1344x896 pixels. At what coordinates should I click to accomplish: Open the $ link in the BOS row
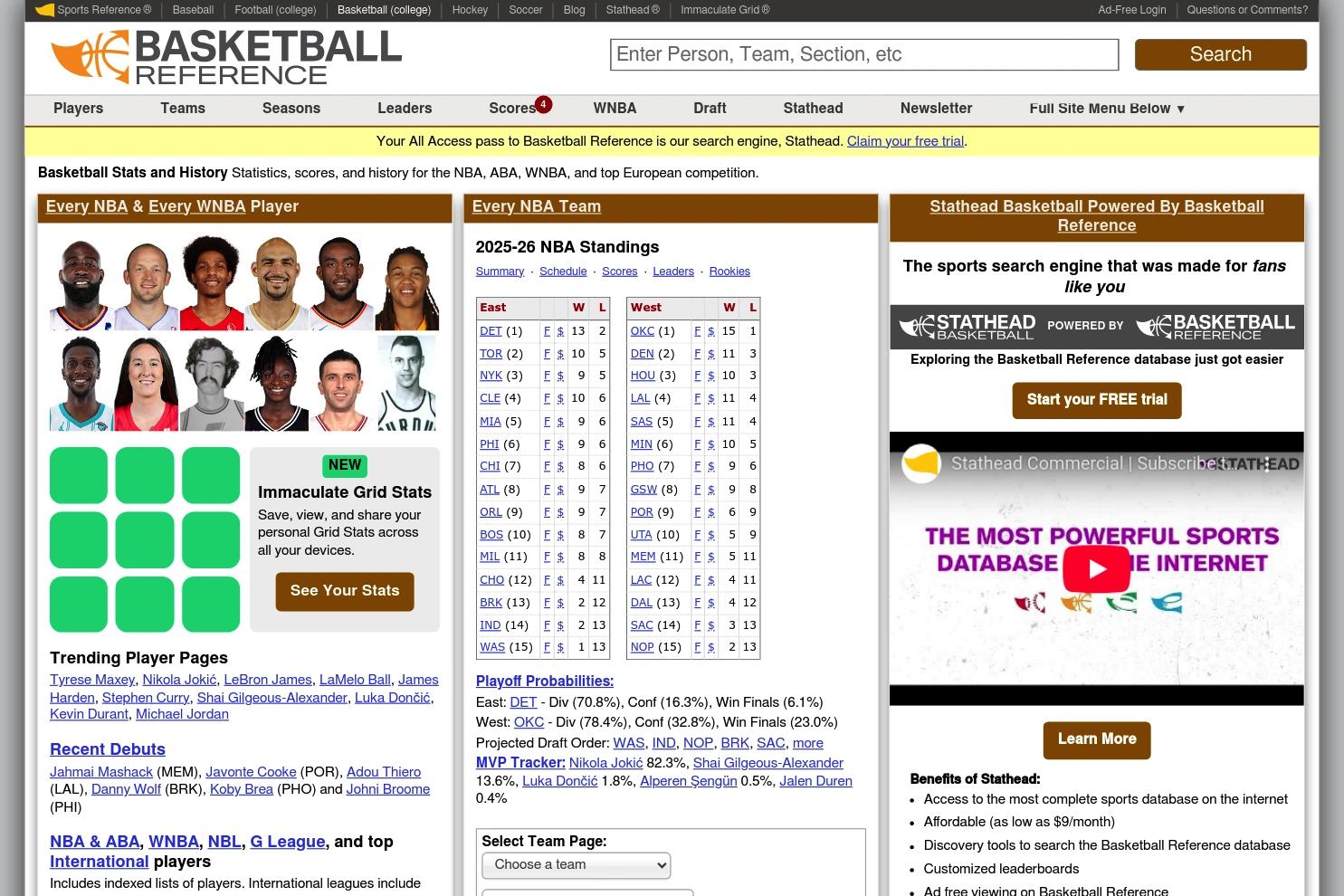(x=560, y=535)
